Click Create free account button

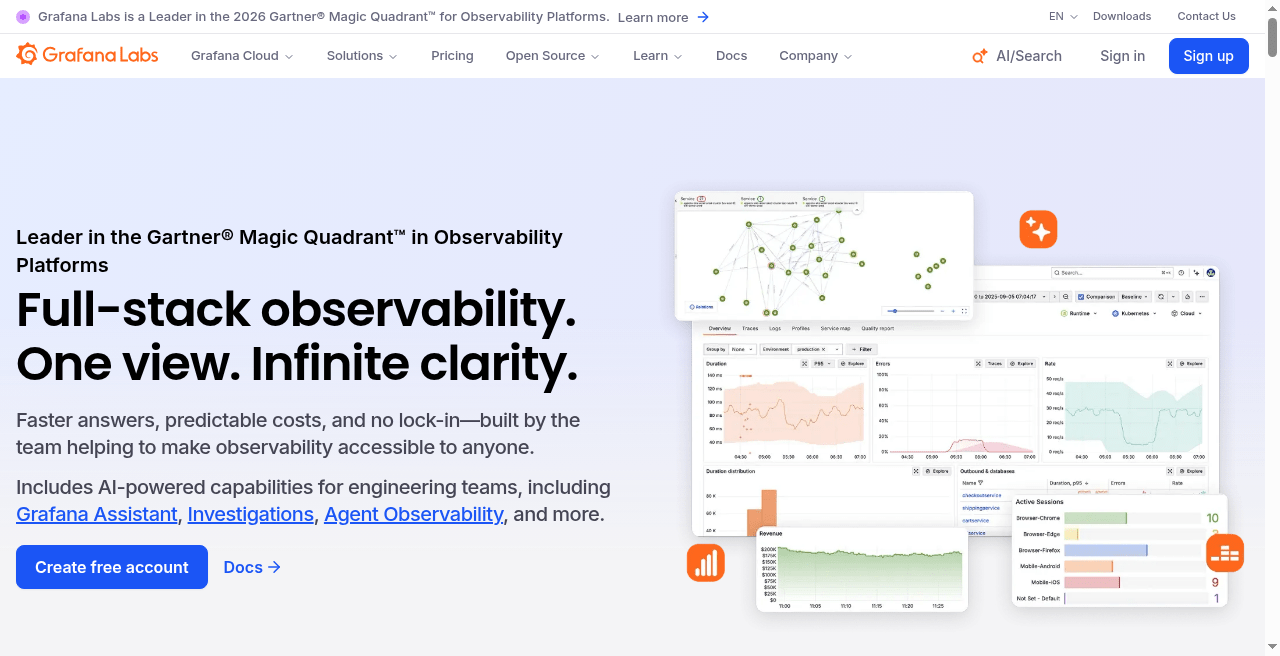(112, 567)
